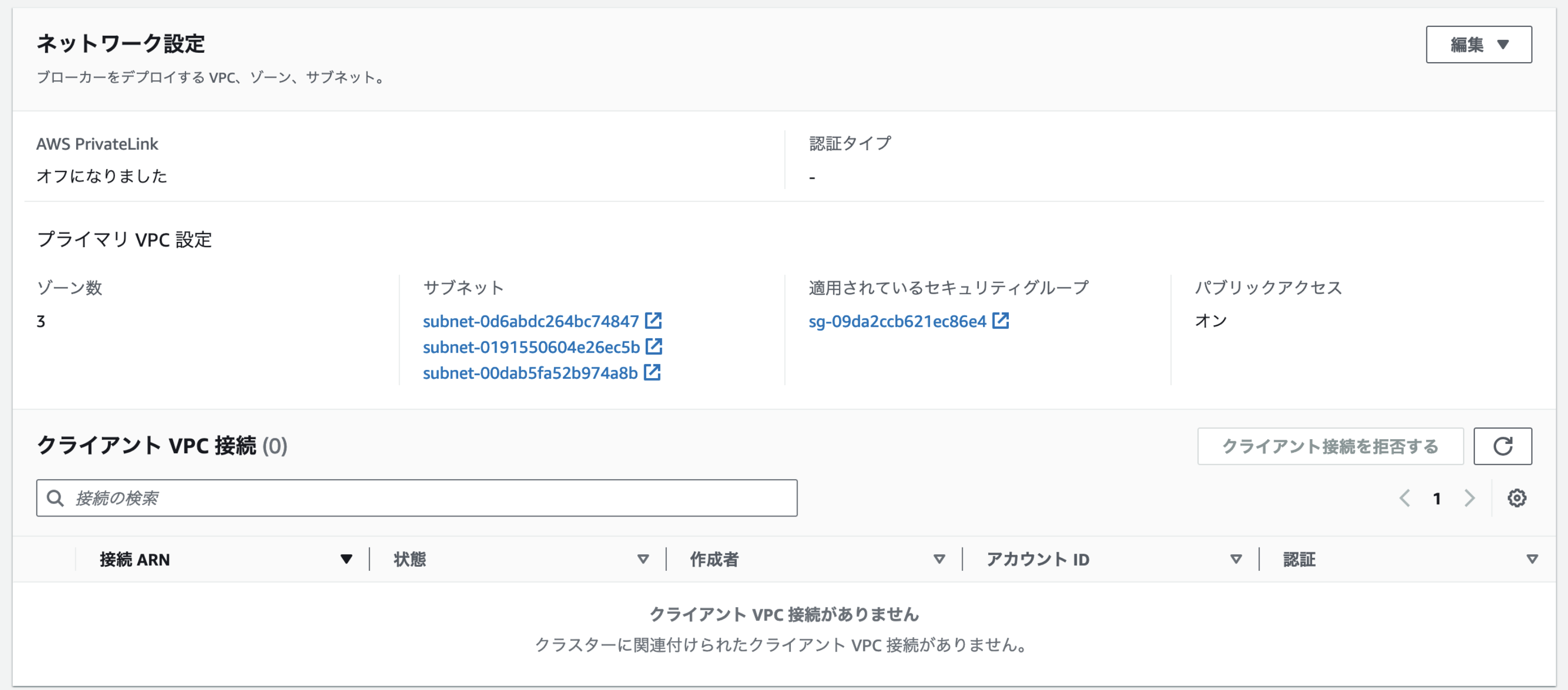The image size is (1568, 690).
Task: Click external link icon beside security group sg-09da2ccb621ec86e4
Action: [1000, 320]
